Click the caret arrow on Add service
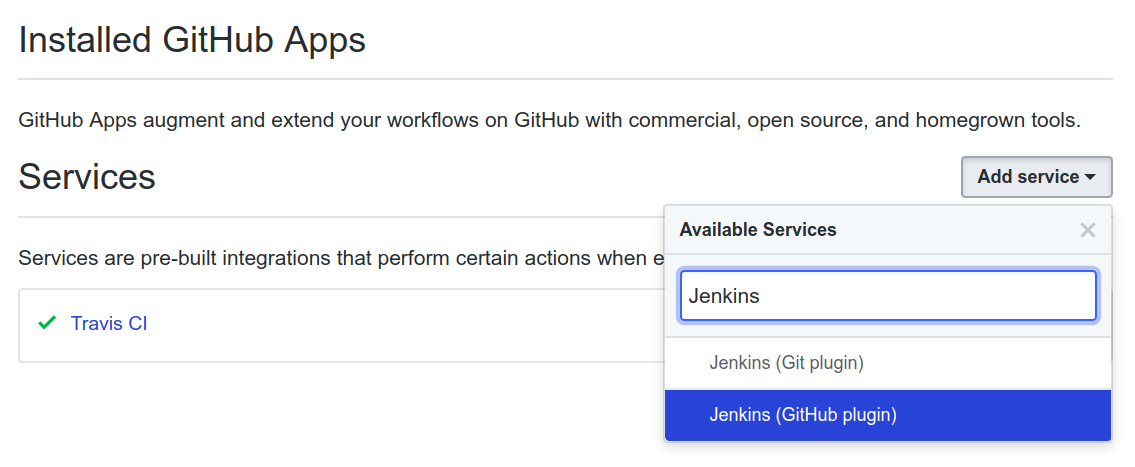Viewport: 1135px width, 467px height. (x=1090, y=178)
